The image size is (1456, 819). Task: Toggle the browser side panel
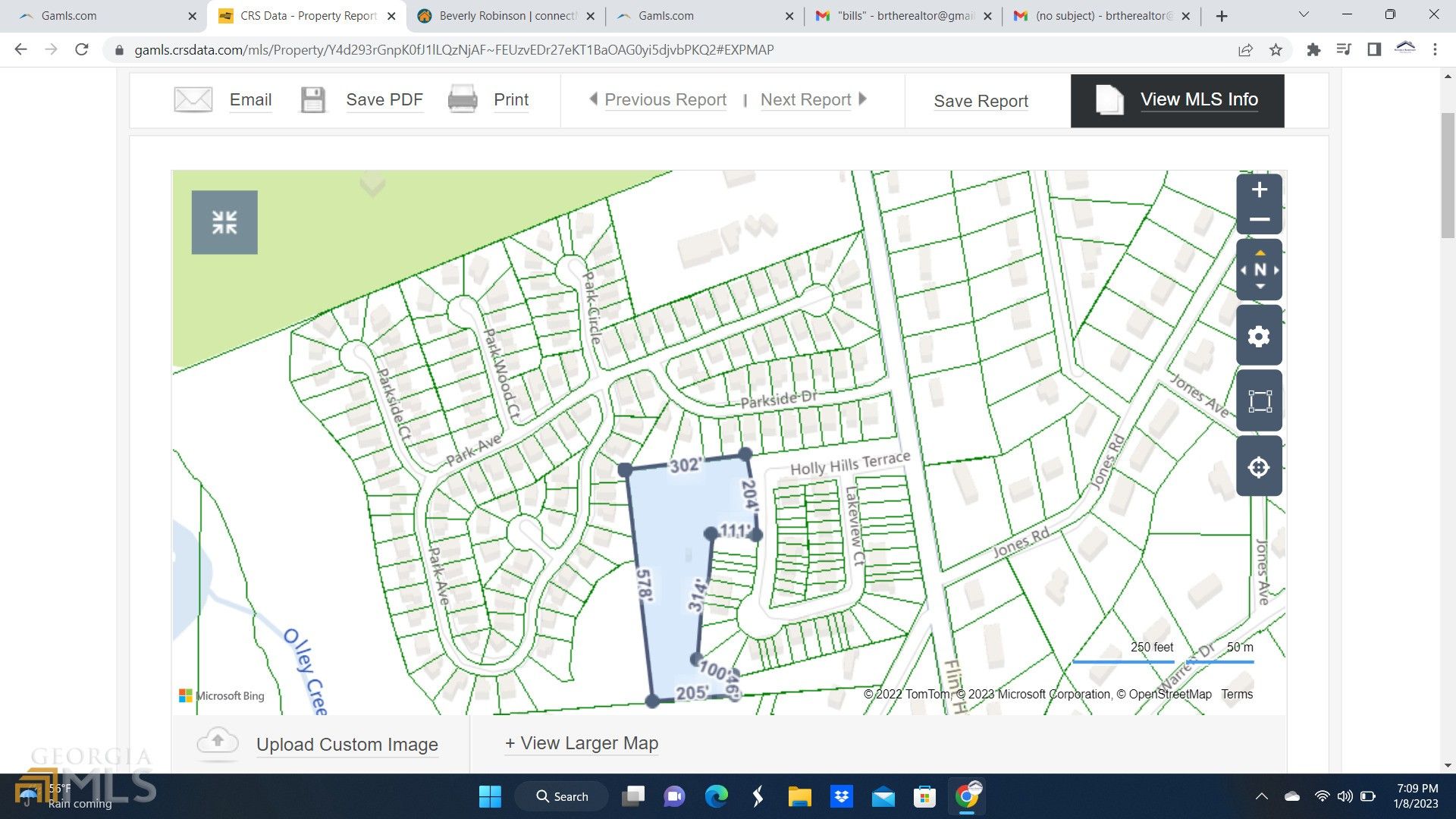click(x=1374, y=49)
